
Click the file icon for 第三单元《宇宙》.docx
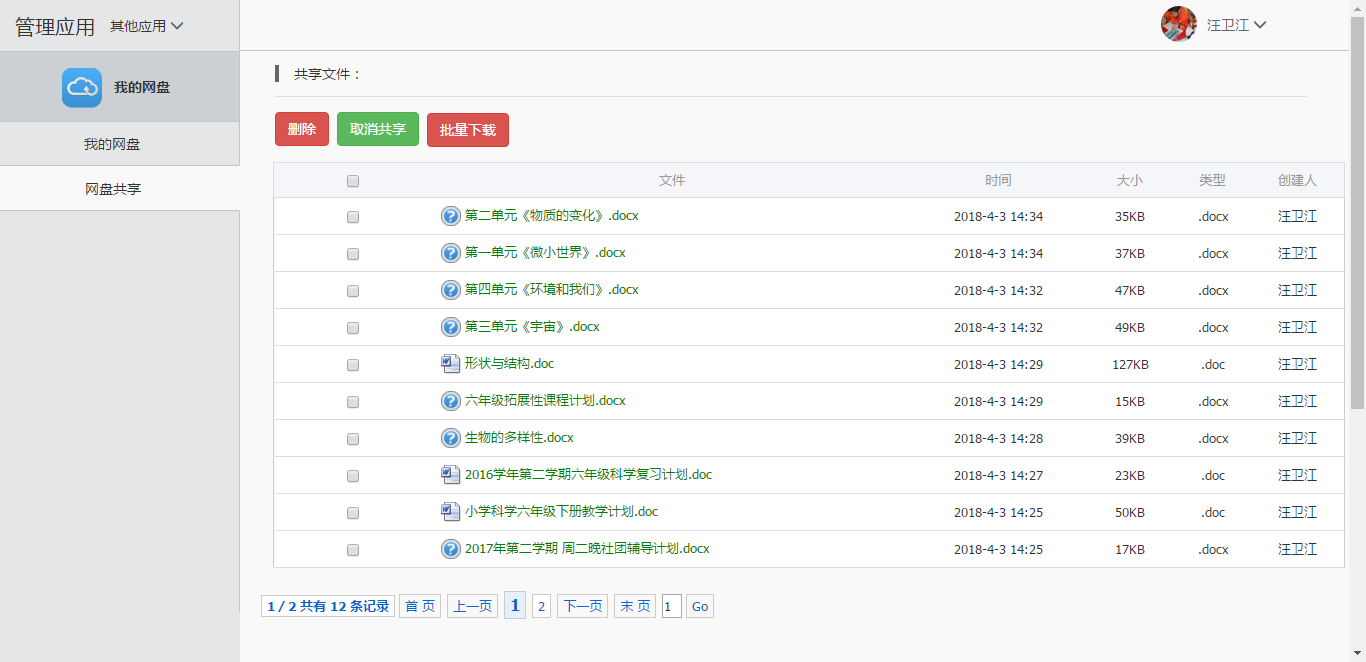[450, 327]
